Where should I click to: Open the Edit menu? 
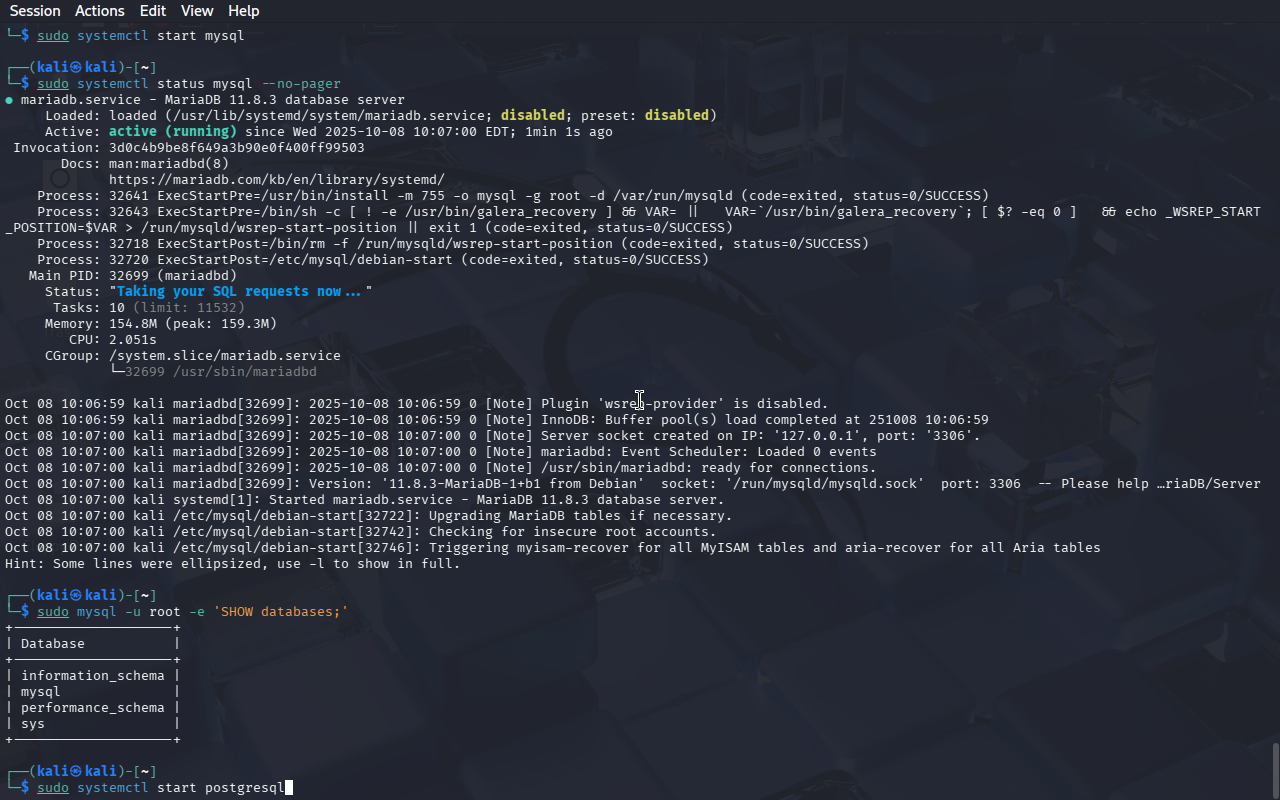(x=153, y=11)
